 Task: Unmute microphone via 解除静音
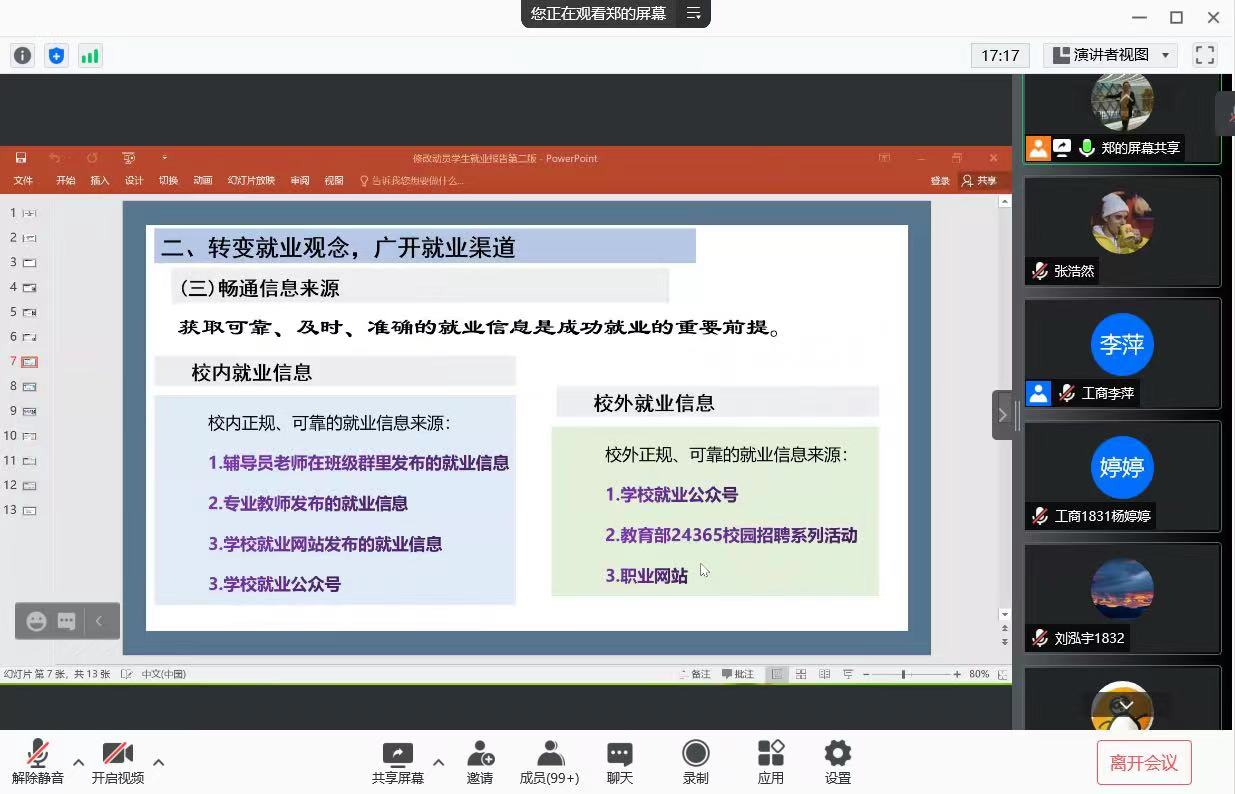click(x=38, y=762)
